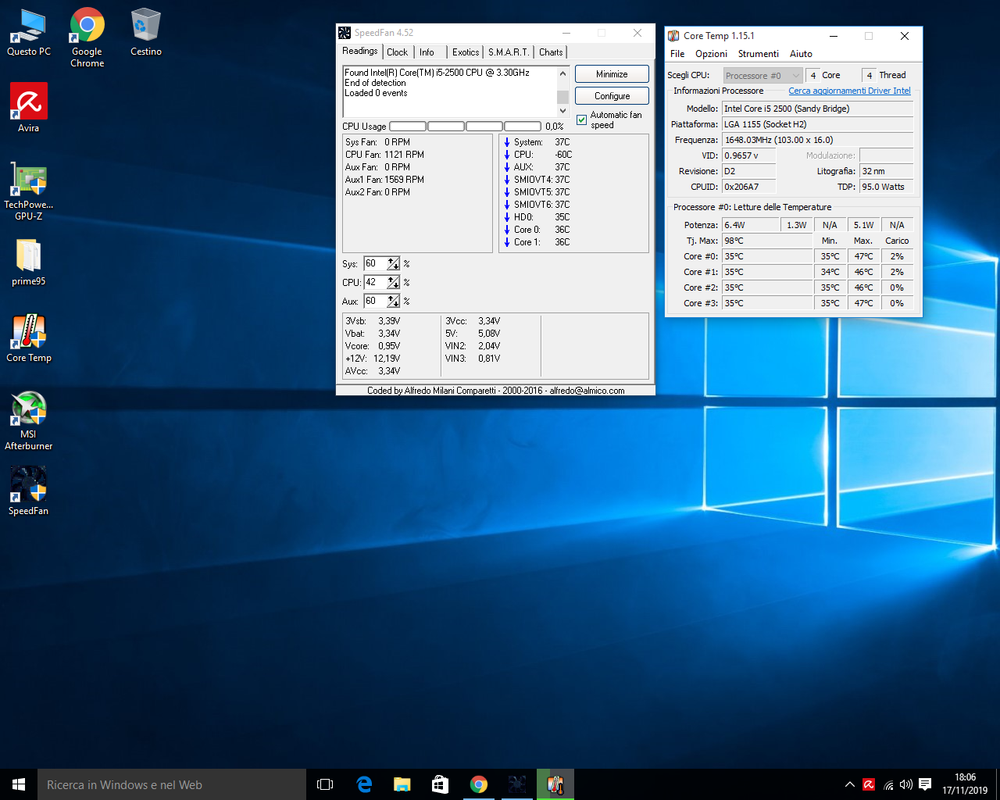
Task: Open the prime95 folder on the desktop
Action: click(29, 262)
